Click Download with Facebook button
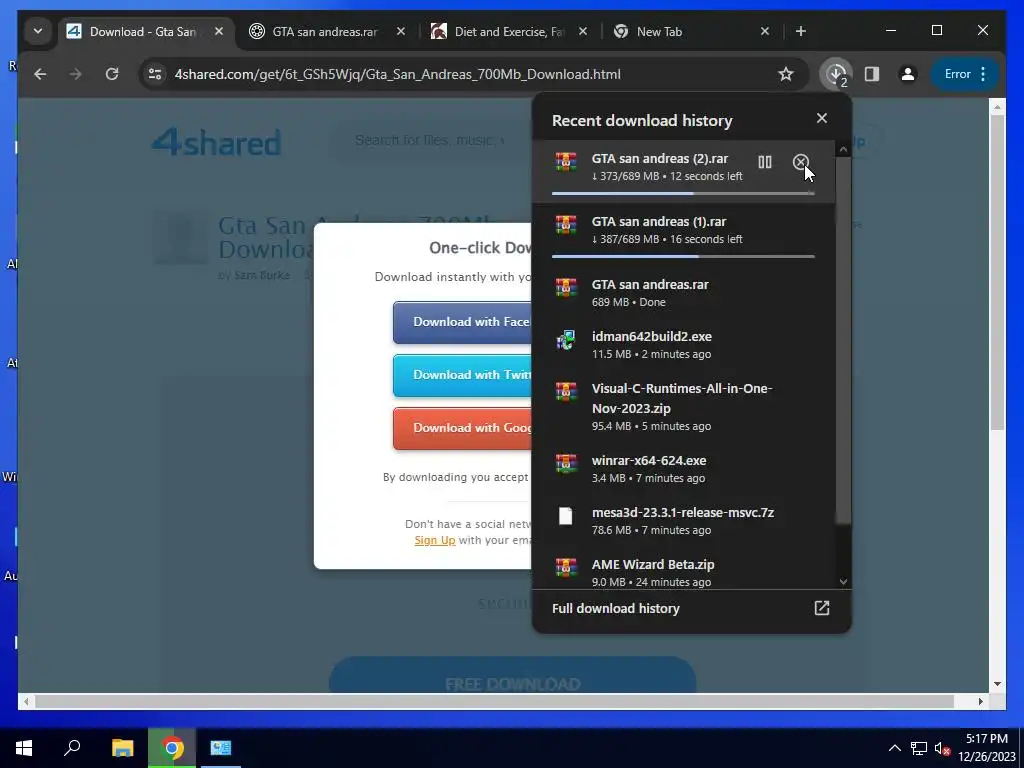1024x768 pixels. pos(462,322)
